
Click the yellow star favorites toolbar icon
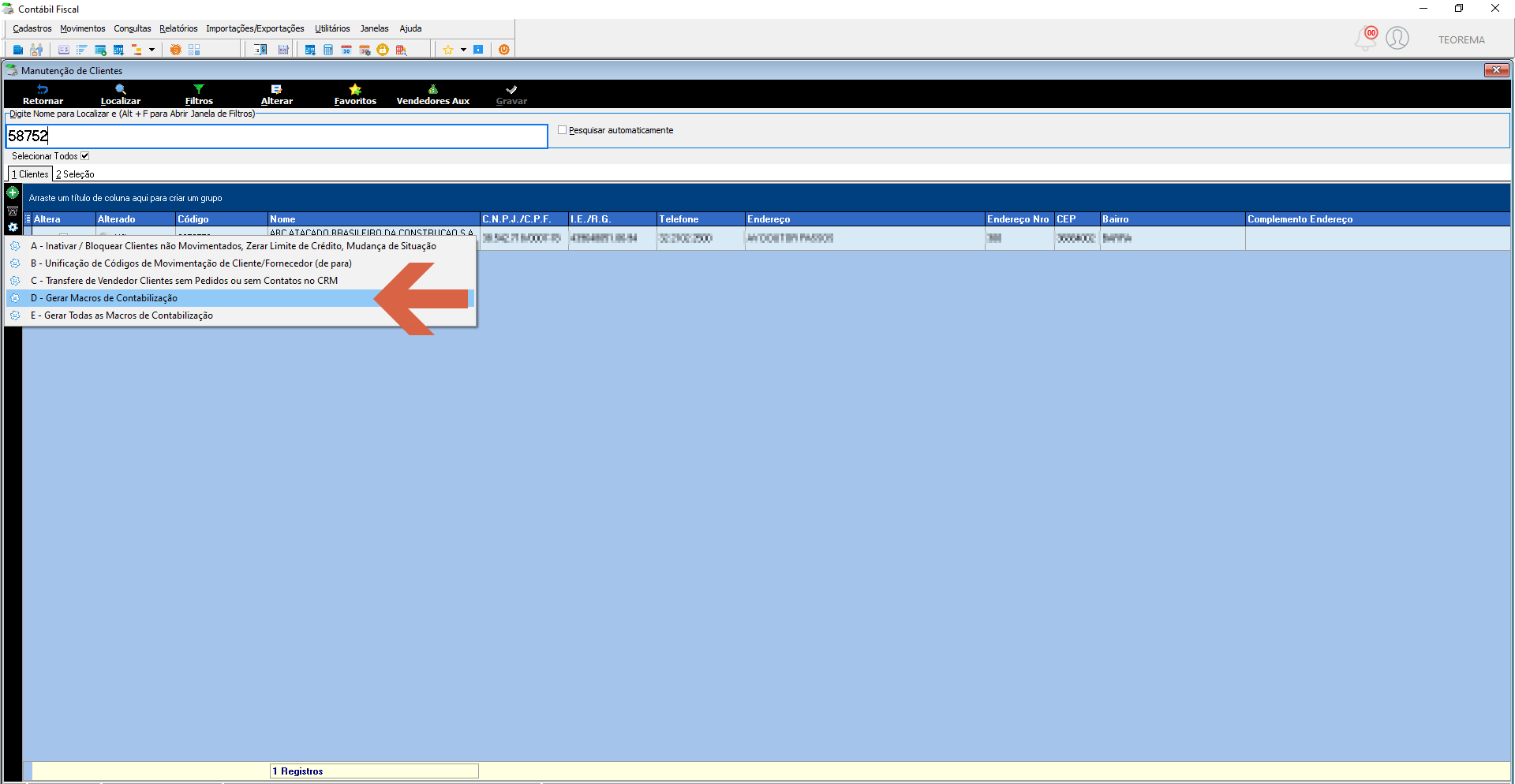click(448, 50)
